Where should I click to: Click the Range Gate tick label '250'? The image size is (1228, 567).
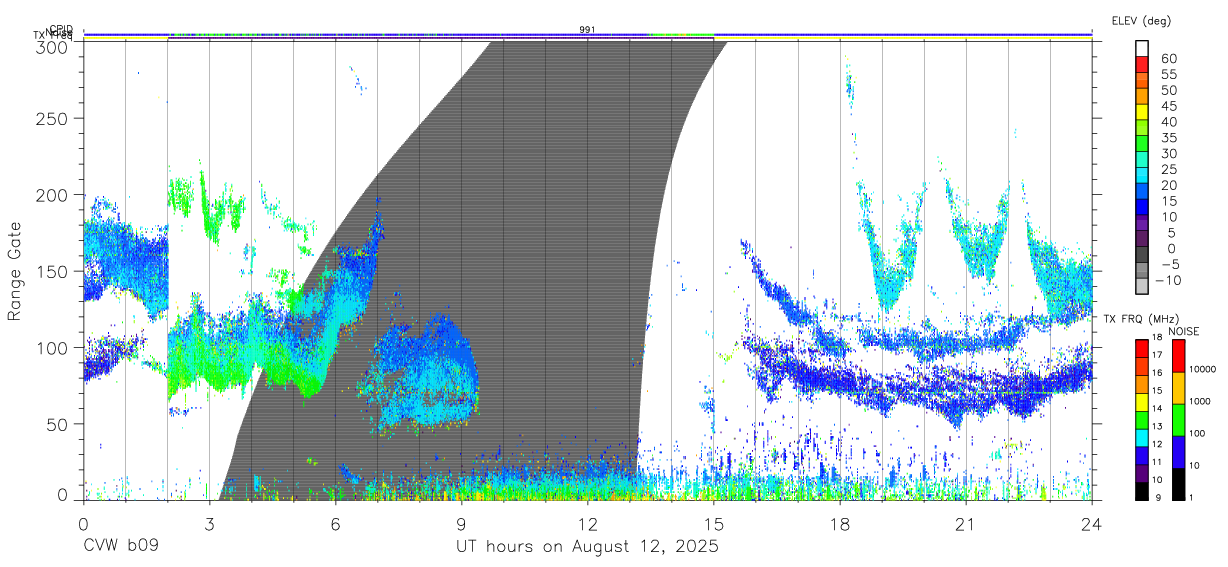[x=51, y=119]
